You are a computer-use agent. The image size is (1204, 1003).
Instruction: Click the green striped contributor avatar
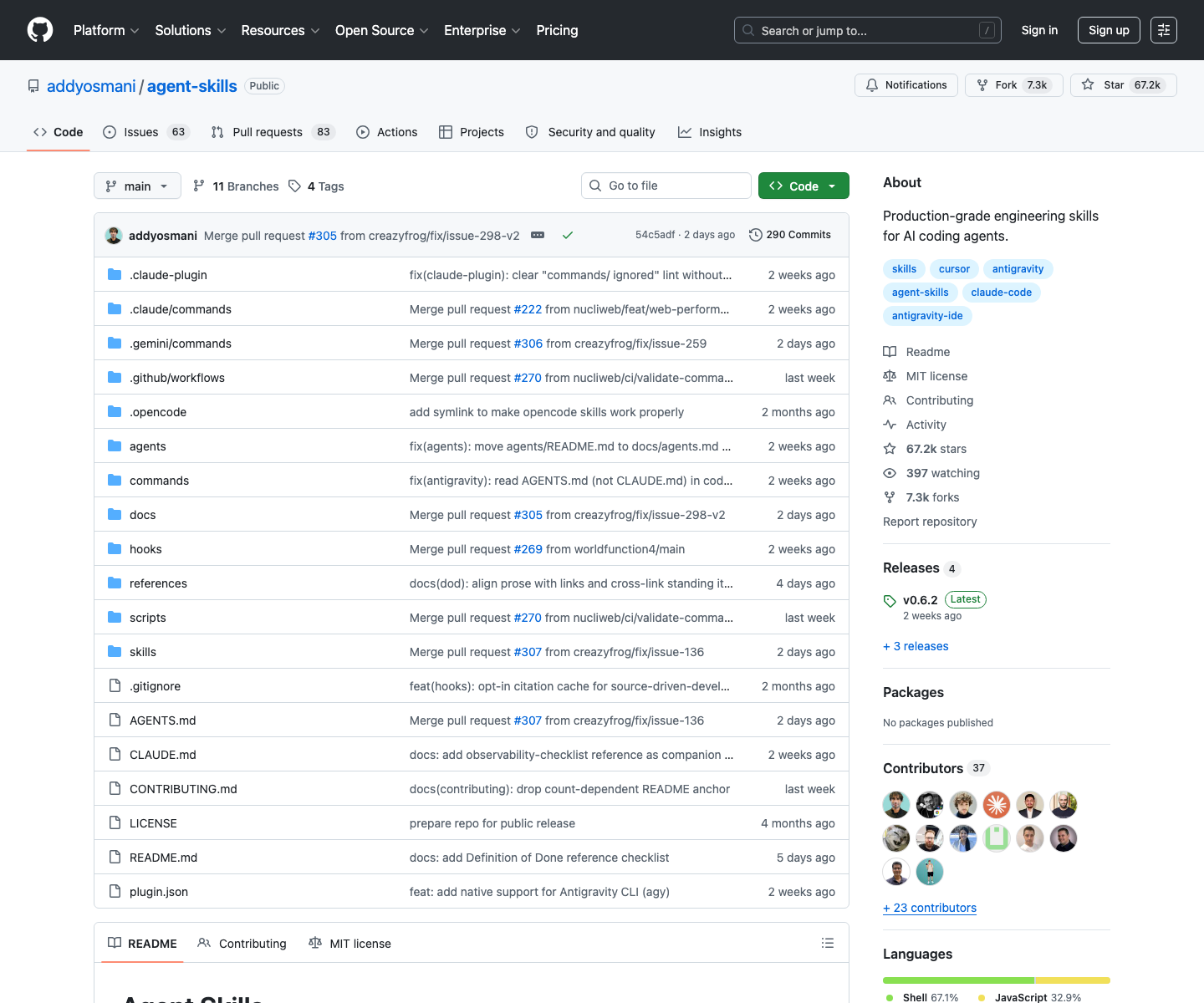(x=997, y=838)
